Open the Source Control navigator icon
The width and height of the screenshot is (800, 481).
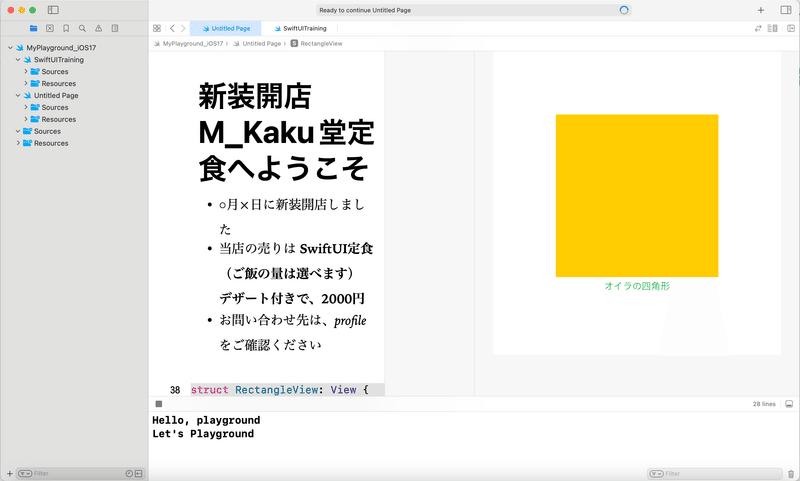(x=50, y=29)
